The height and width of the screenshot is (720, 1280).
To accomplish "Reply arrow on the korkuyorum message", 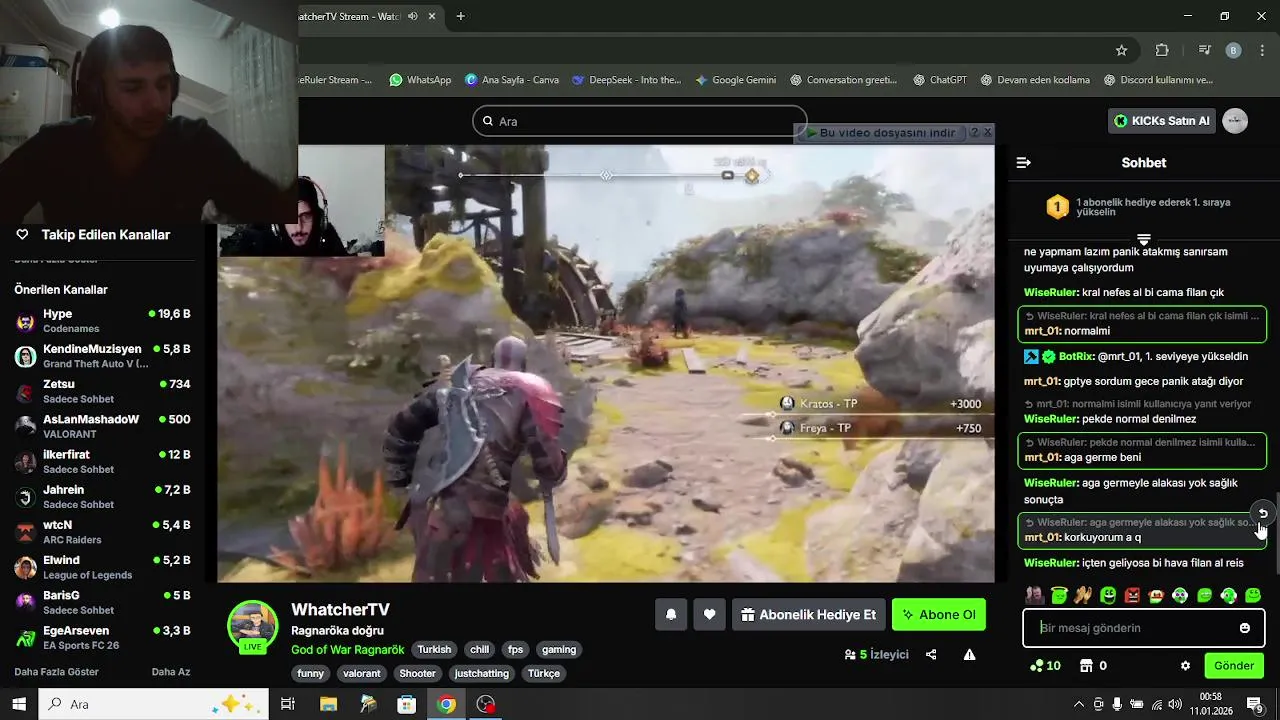I will point(1263,513).
